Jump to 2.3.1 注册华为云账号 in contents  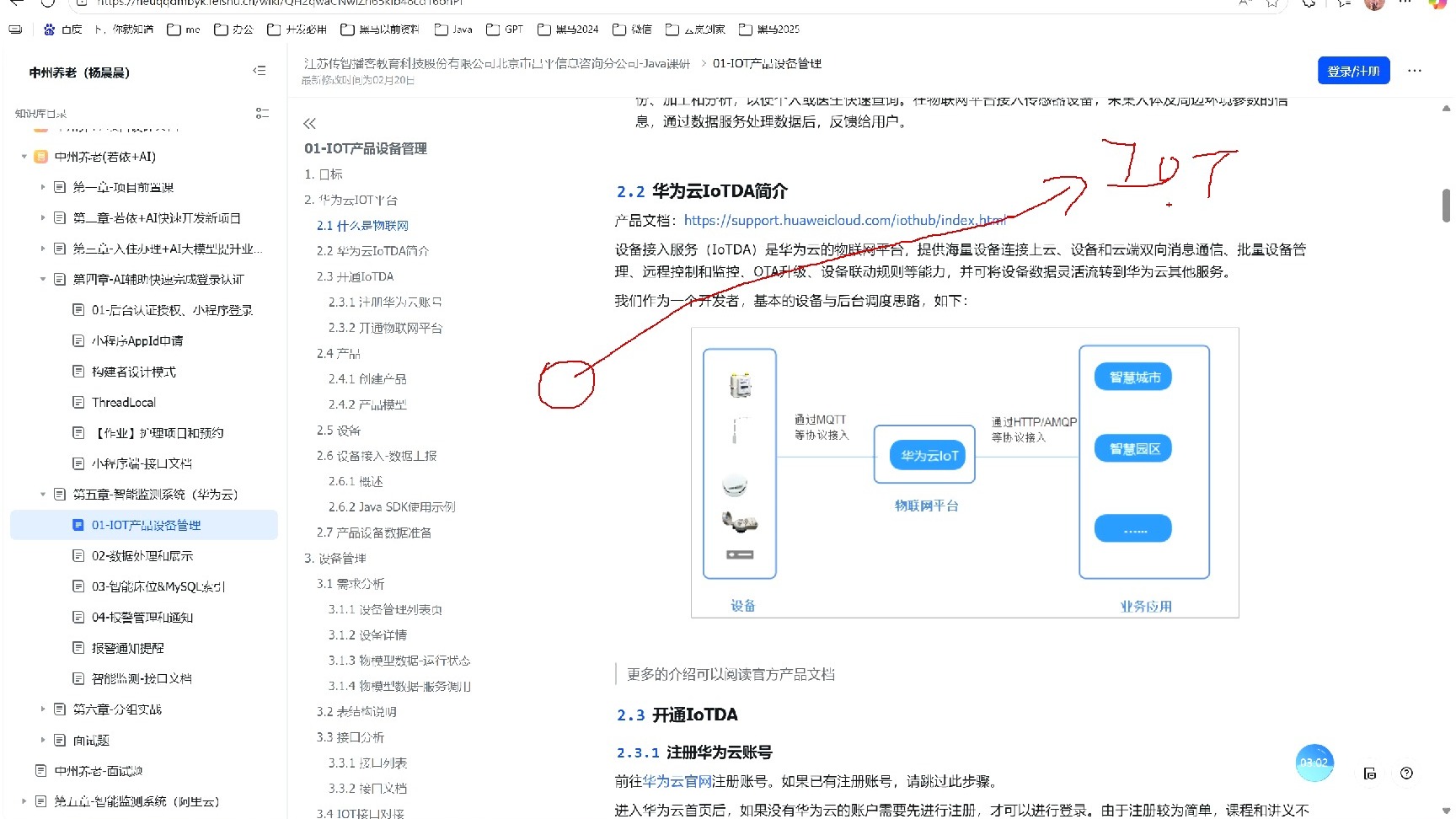(x=385, y=302)
